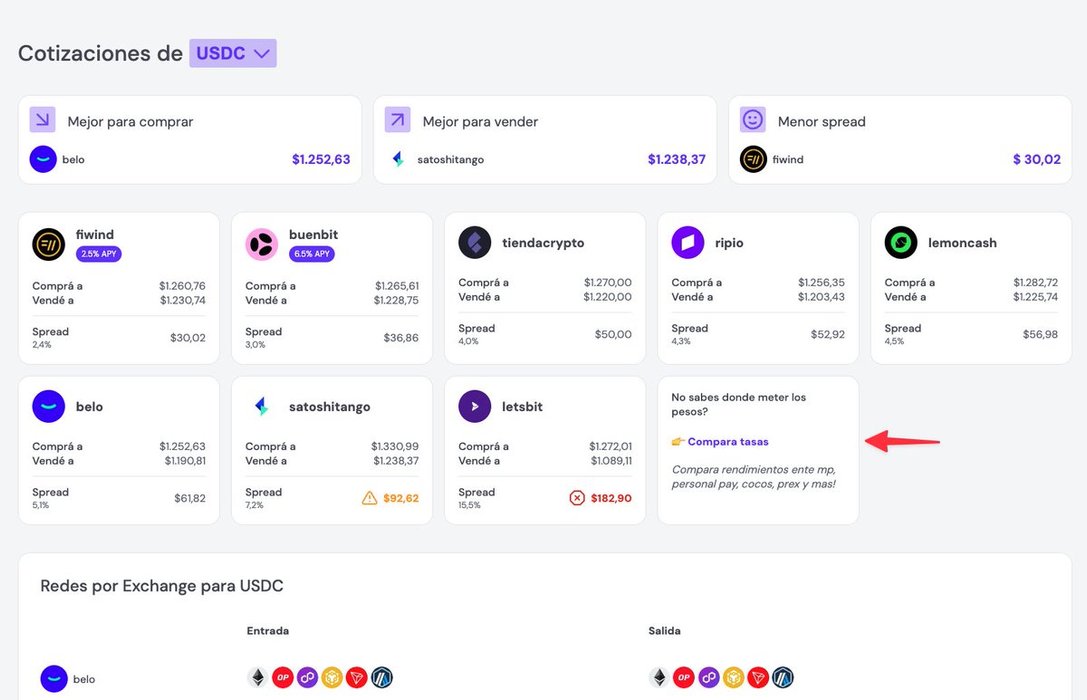Click satoshitango logo in Mejor para vender card

(398, 159)
